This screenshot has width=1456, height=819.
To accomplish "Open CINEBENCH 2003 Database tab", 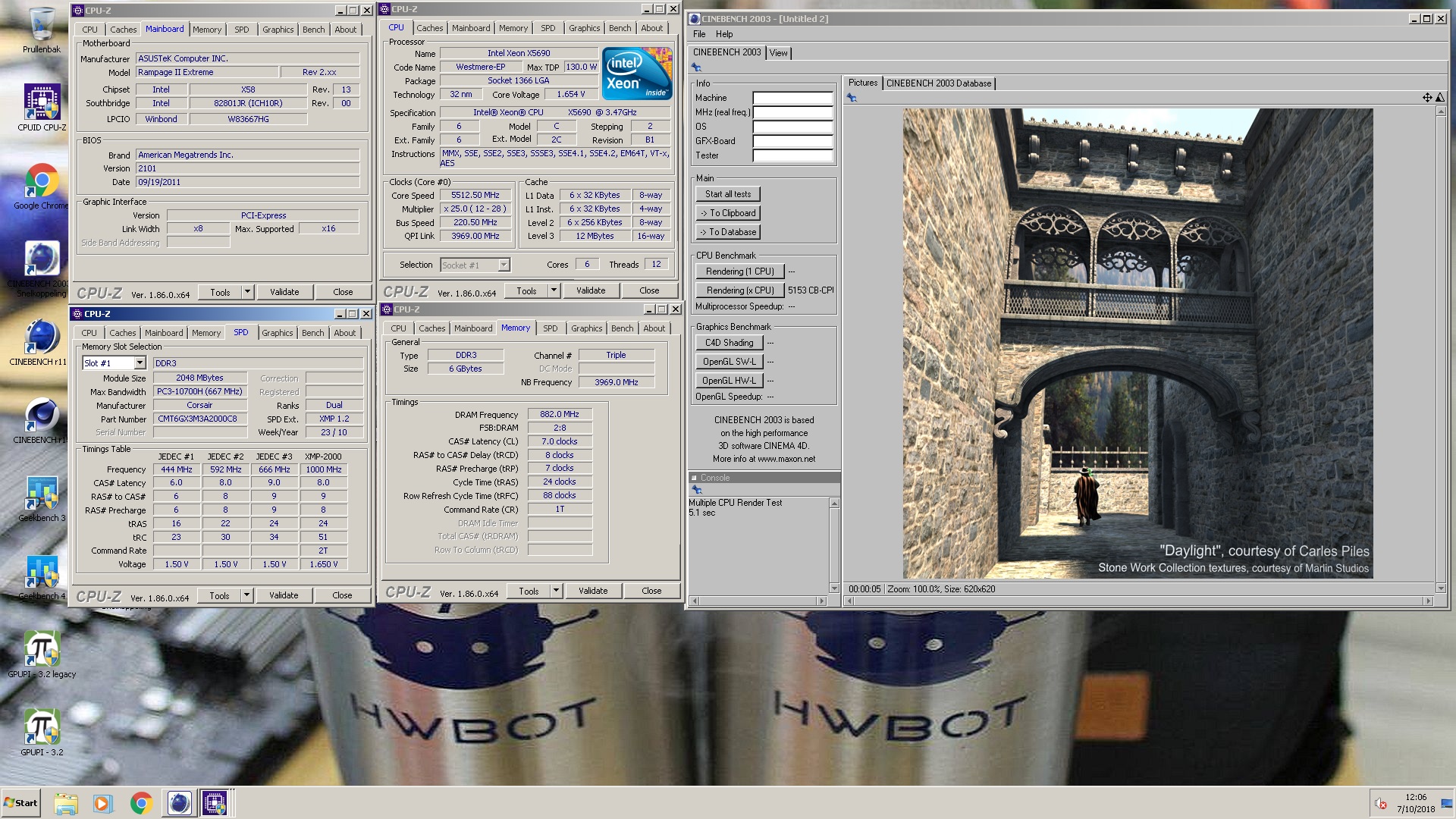I will tap(939, 83).
